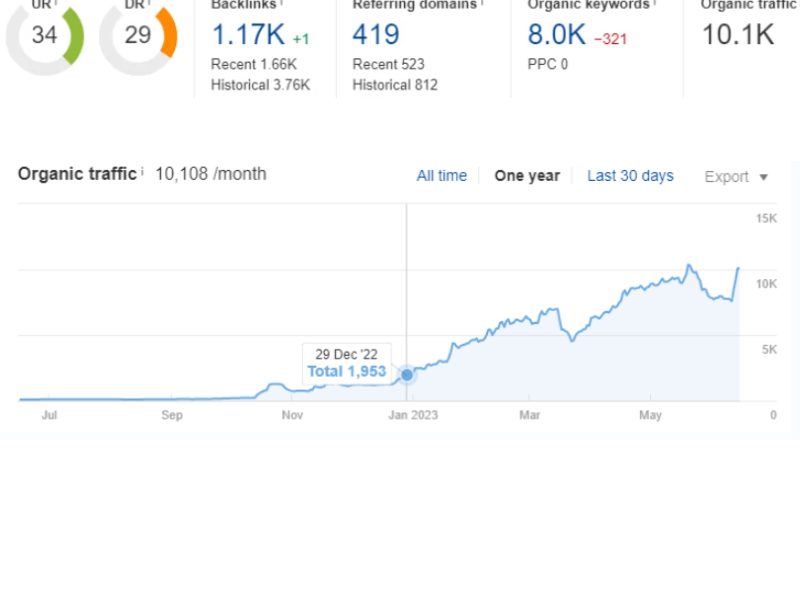The width and height of the screenshot is (800, 600).
Task: Open the Export dropdown menu
Action: (736, 177)
